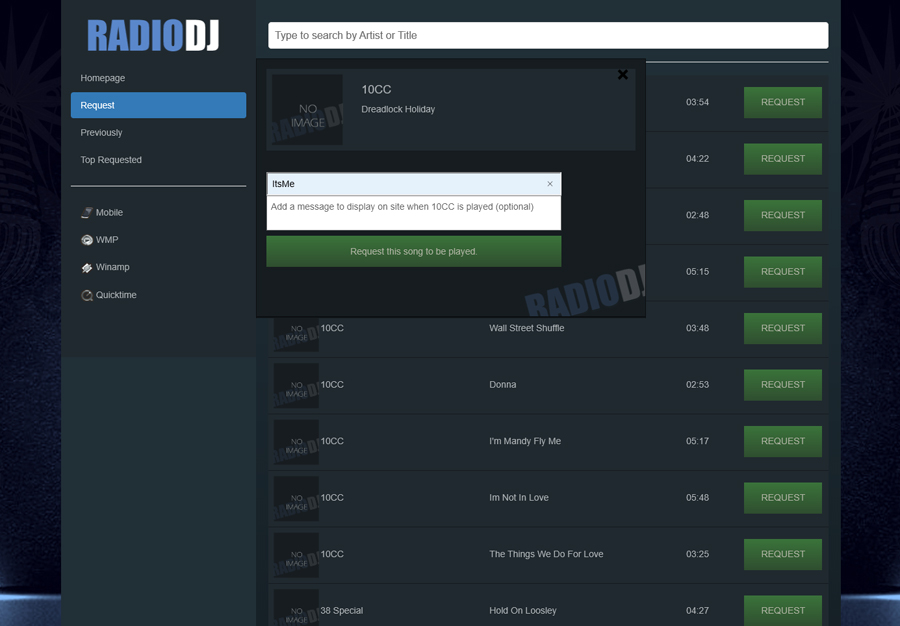Image resolution: width=900 pixels, height=626 pixels.
Task: Clear the ItsMe name field
Action: coord(550,184)
